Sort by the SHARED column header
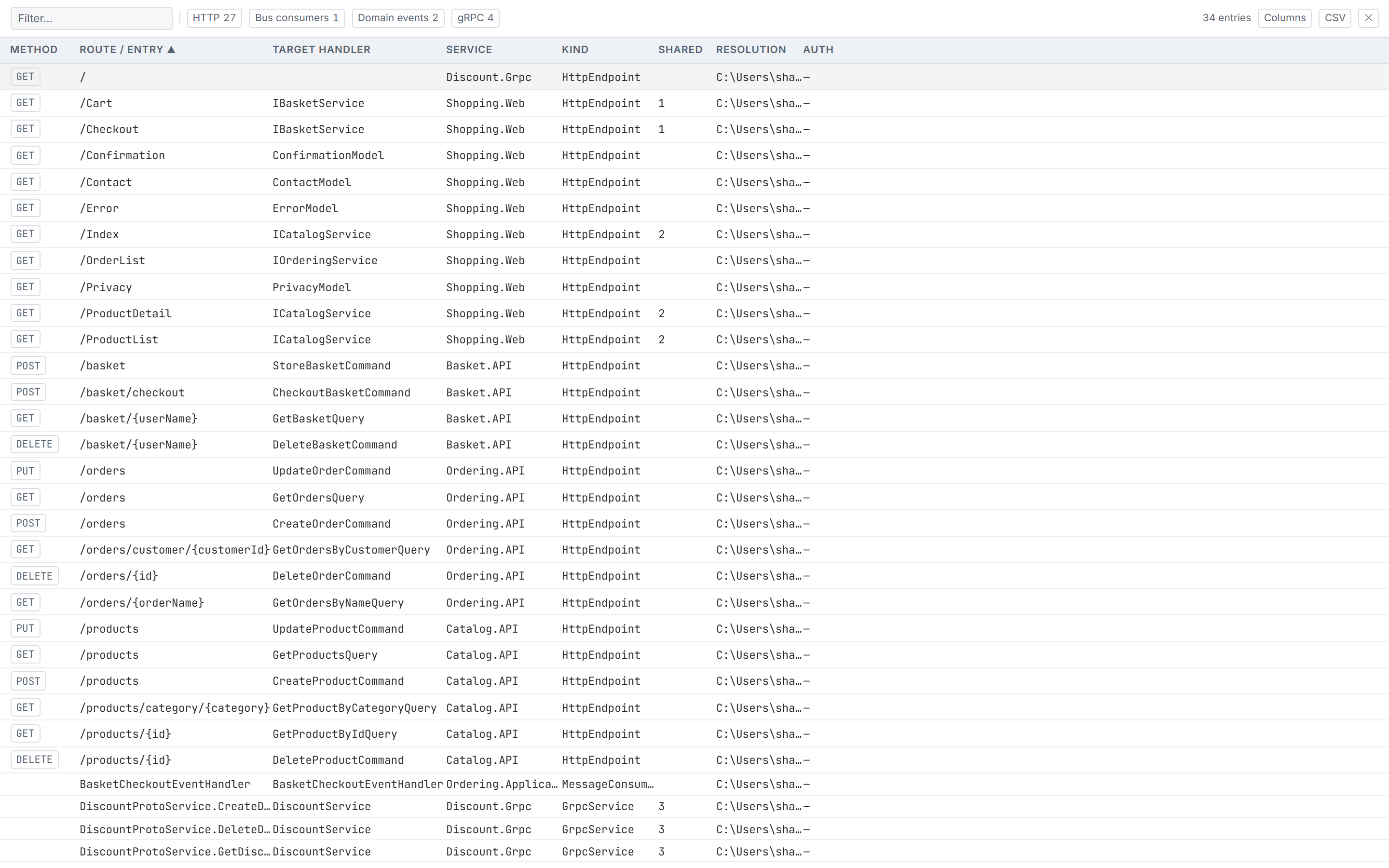Image resolution: width=1389 pixels, height=868 pixels. [680, 49]
